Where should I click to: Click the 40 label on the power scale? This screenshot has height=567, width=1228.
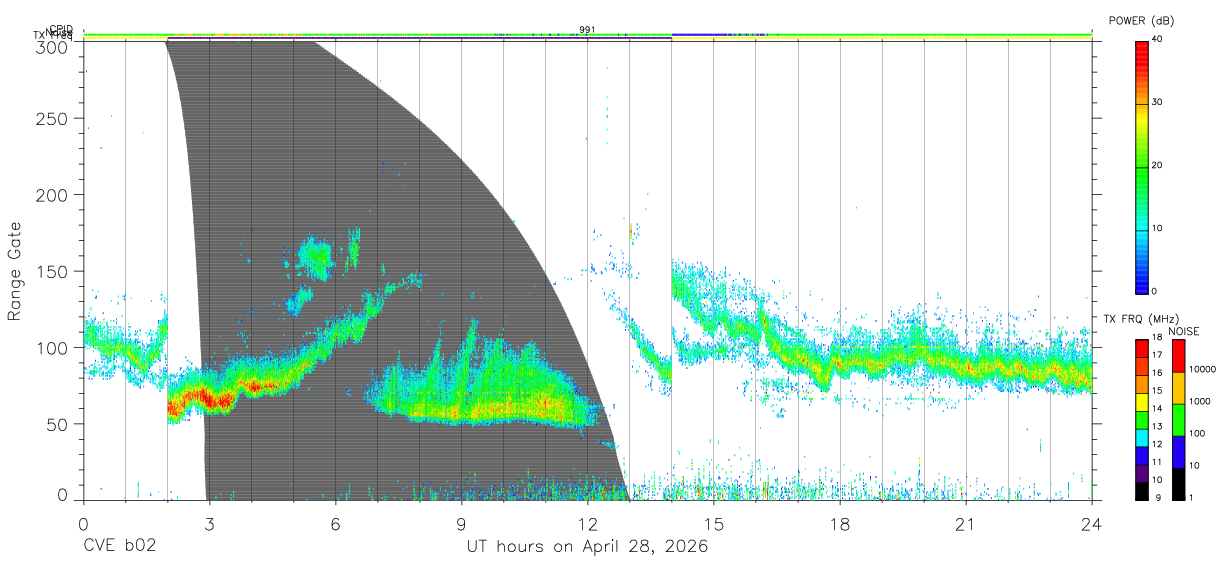pyautogui.click(x=1158, y=39)
